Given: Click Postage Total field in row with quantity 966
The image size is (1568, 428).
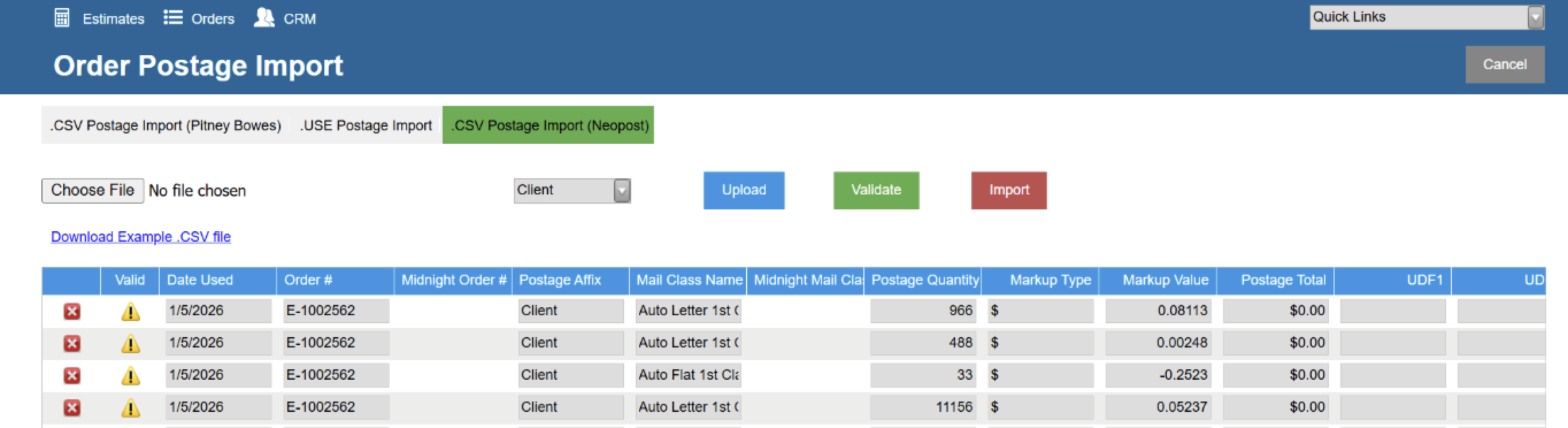Looking at the screenshot, I should pyautogui.click(x=1276, y=311).
